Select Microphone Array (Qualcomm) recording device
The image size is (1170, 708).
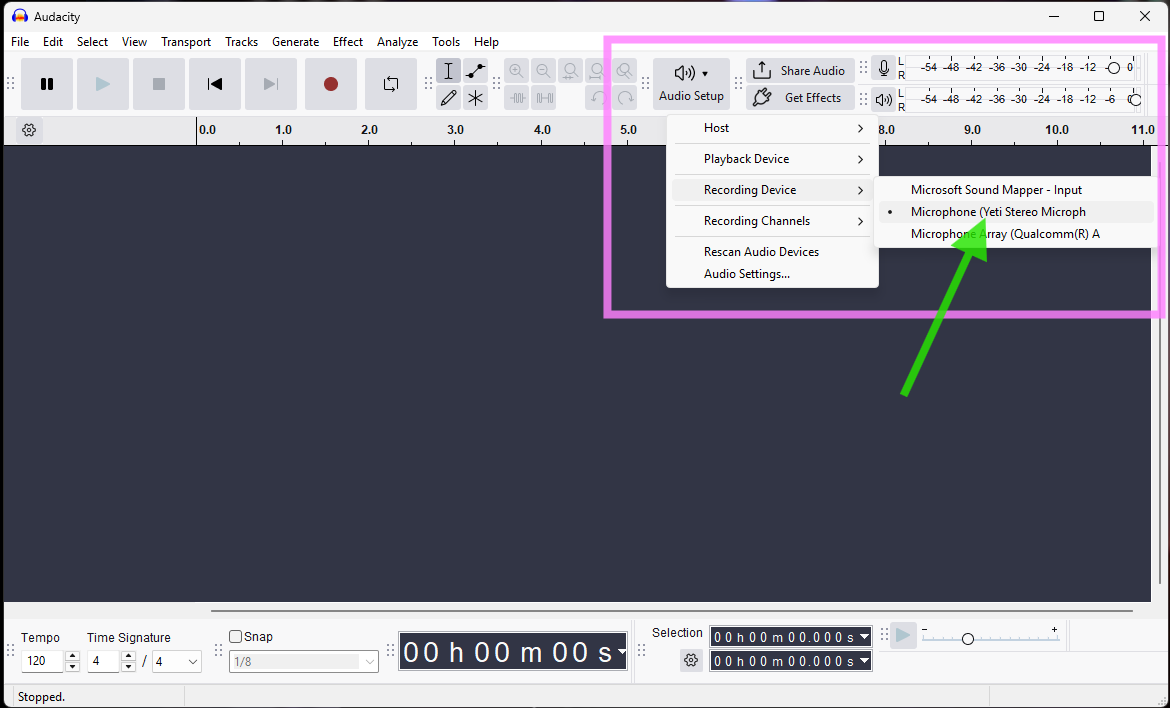click(1004, 234)
